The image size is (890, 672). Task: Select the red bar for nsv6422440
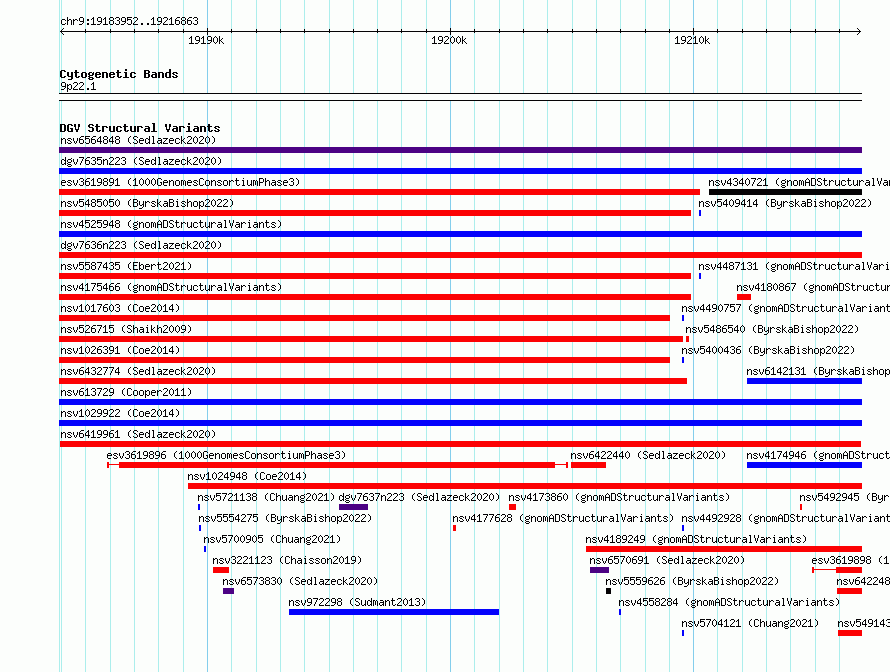click(x=589, y=465)
